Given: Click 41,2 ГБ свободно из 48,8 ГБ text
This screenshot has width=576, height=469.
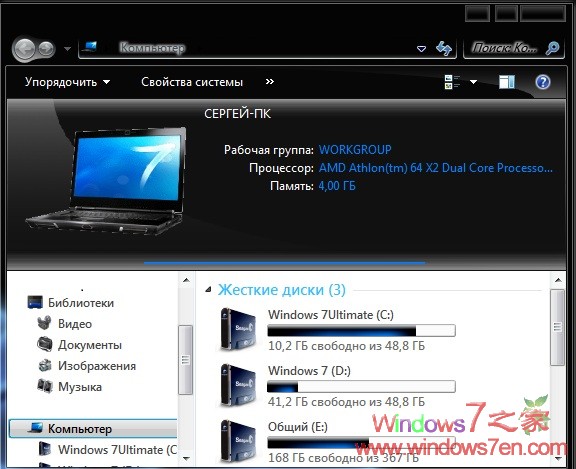Looking at the screenshot, I should (x=346, y=402).
